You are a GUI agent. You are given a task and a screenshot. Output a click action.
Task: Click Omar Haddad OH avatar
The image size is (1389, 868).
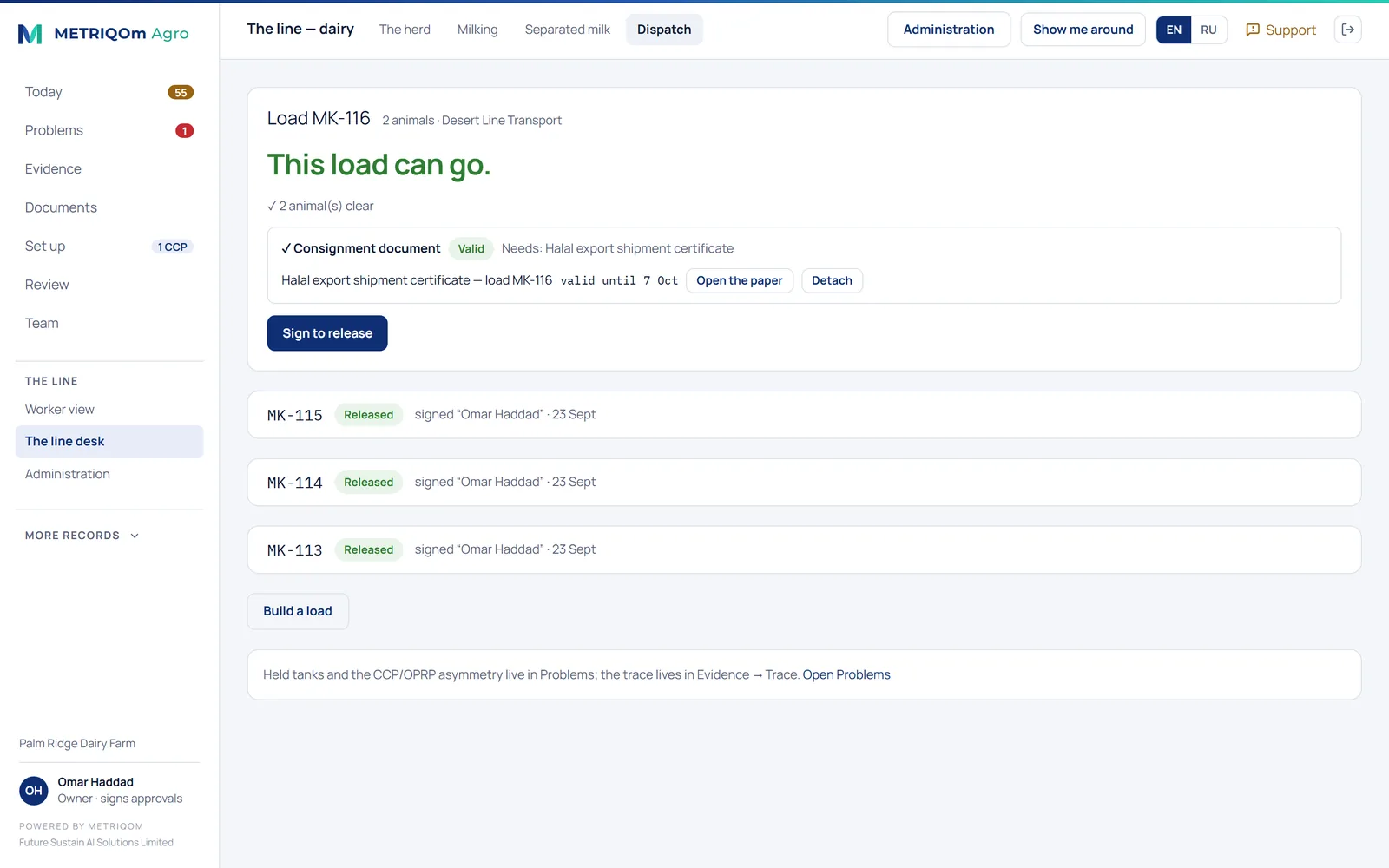click(x=34, y=791)
